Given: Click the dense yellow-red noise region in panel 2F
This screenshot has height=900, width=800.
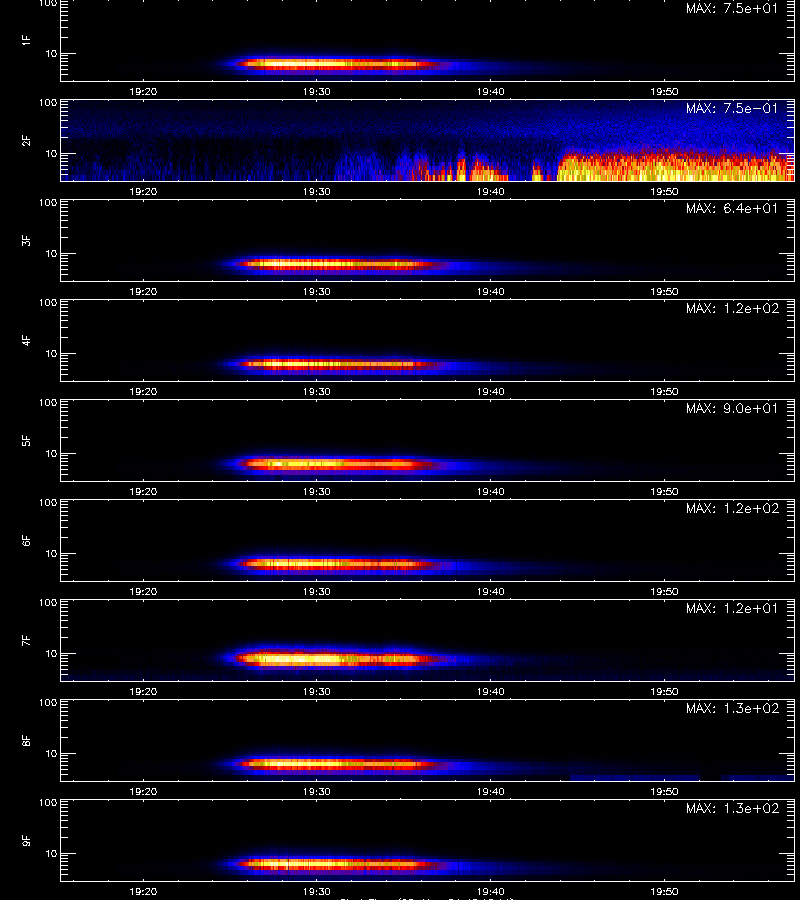Looking at the screenshot, I should point(676,166).
